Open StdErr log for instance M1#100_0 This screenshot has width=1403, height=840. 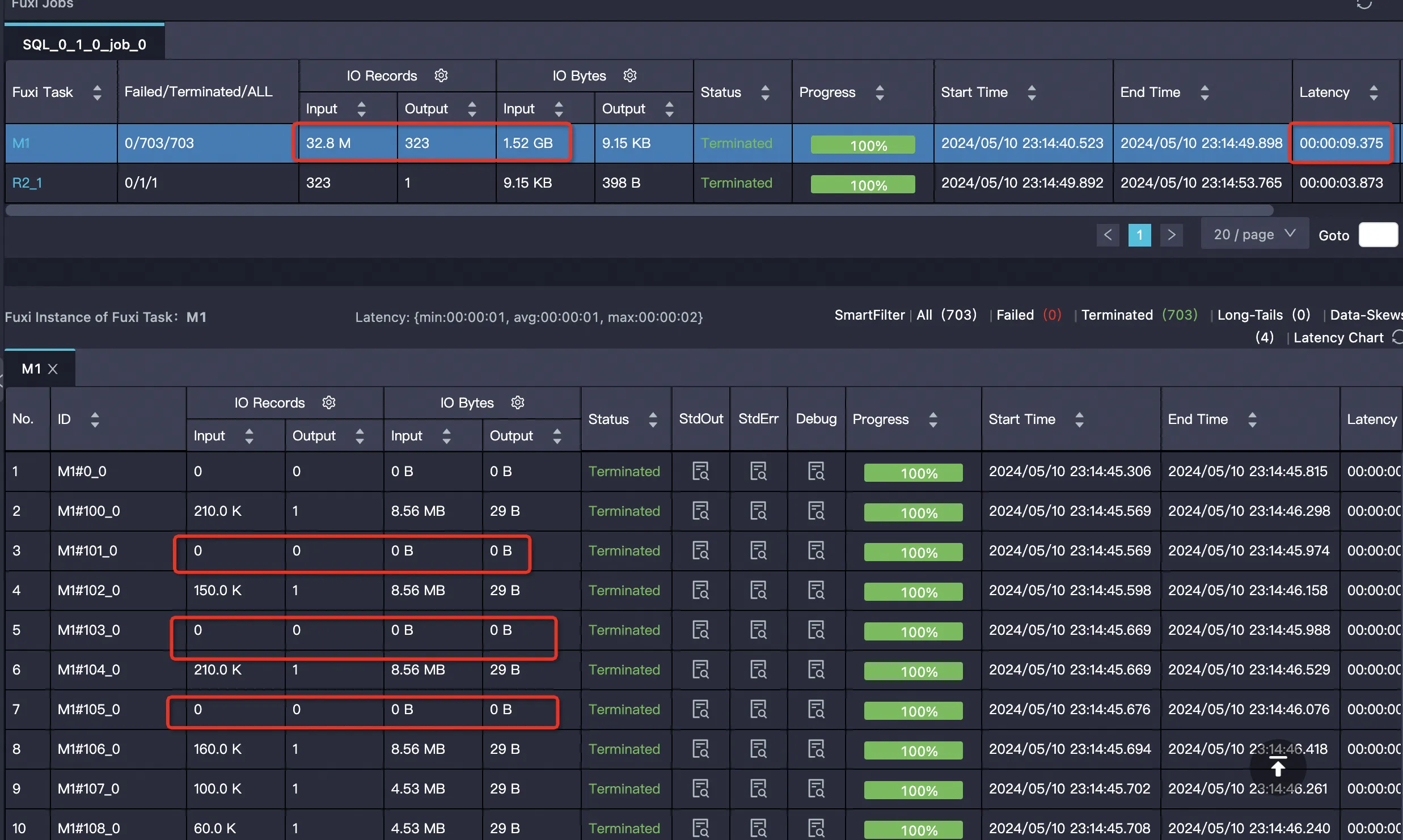point(758,511)
